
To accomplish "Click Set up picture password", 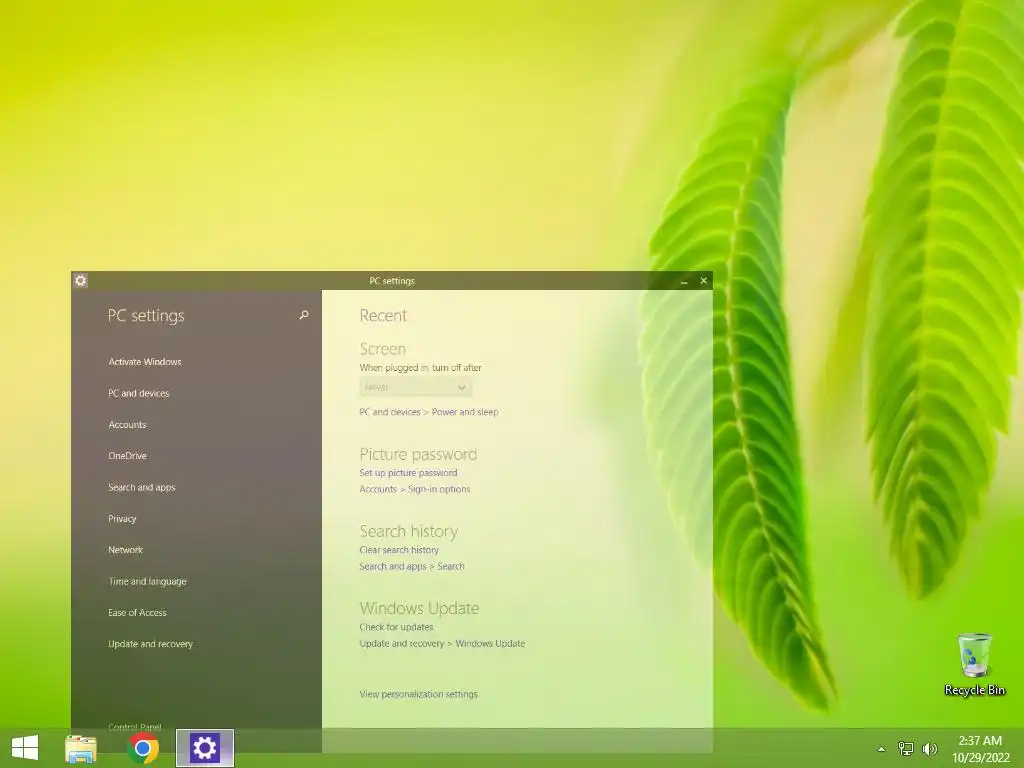I will pyautogui.click(x=408, y=473).
